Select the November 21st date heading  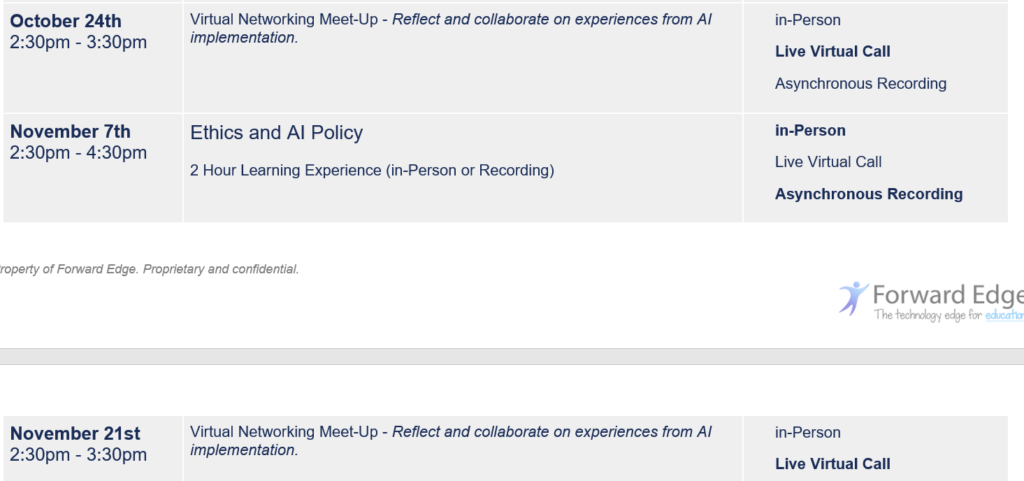75,434
